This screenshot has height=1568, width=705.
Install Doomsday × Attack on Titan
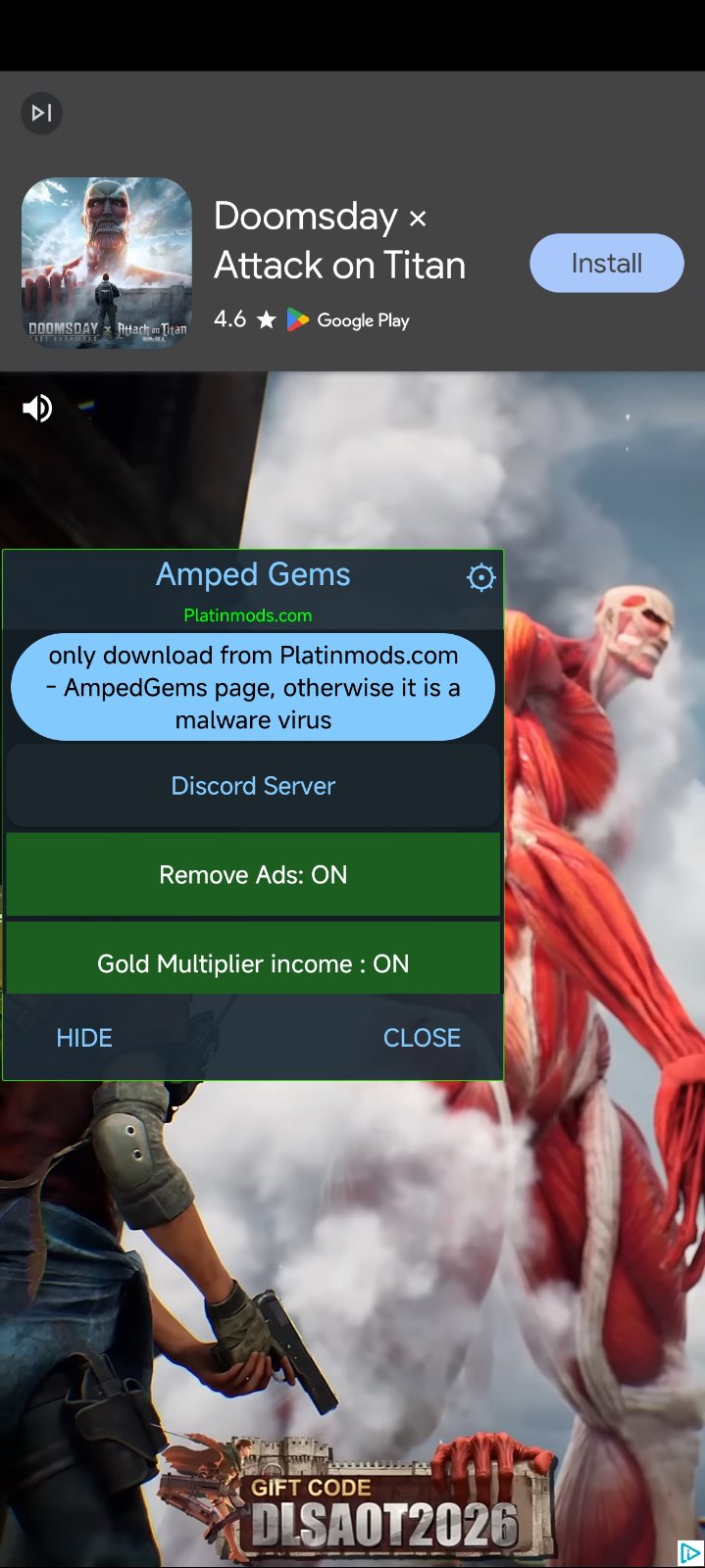[x=607, y=263]
